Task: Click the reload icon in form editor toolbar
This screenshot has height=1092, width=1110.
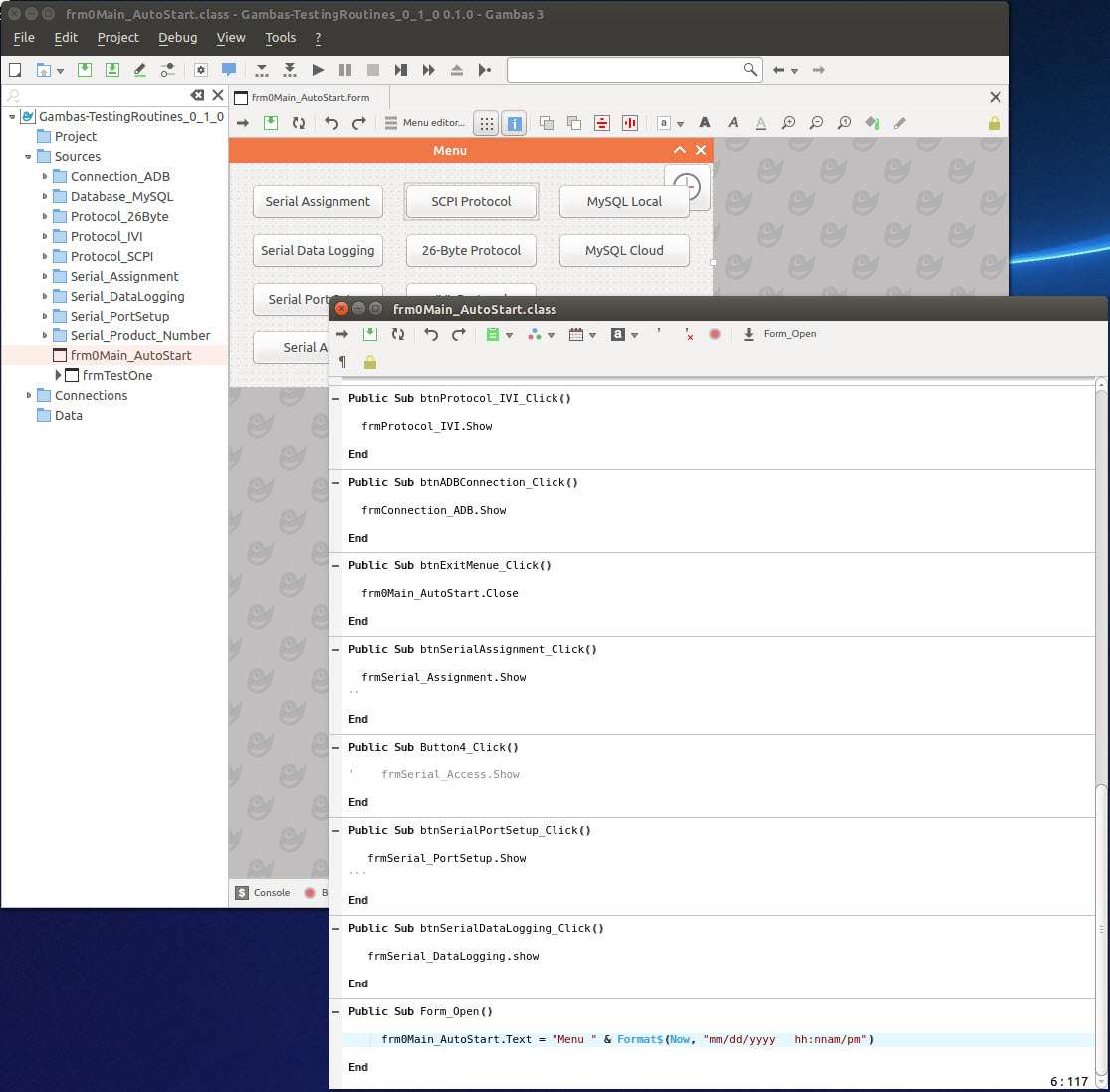Action: point(299,123)
